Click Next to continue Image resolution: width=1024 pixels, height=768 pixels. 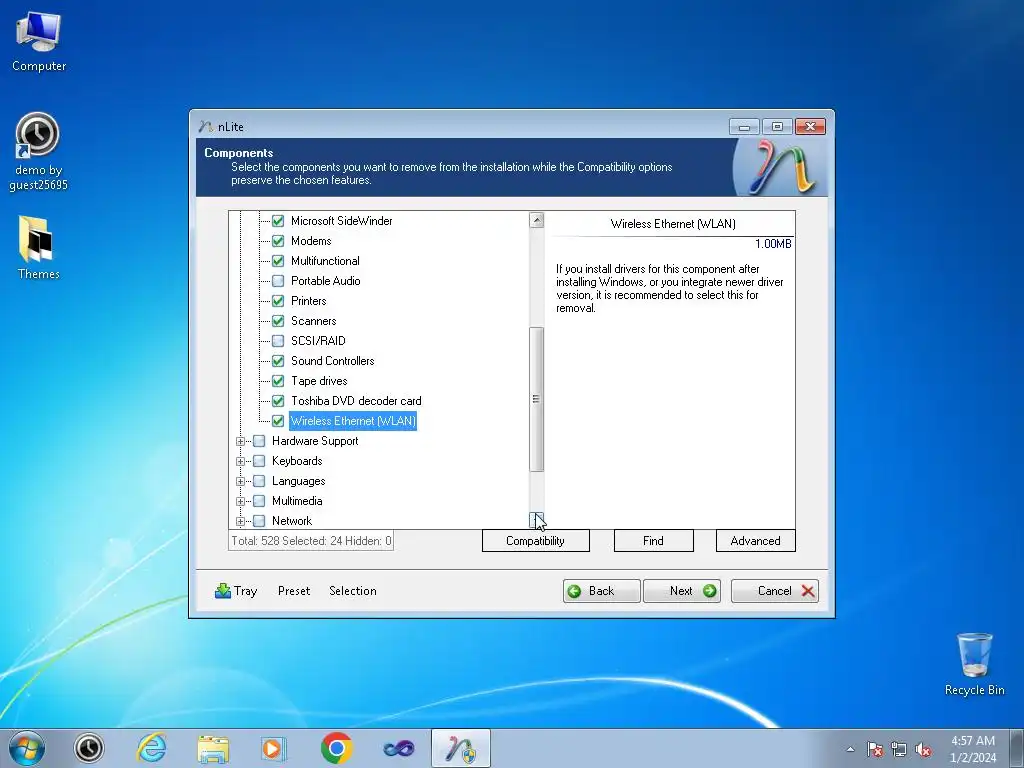click(x=682, y=591)
